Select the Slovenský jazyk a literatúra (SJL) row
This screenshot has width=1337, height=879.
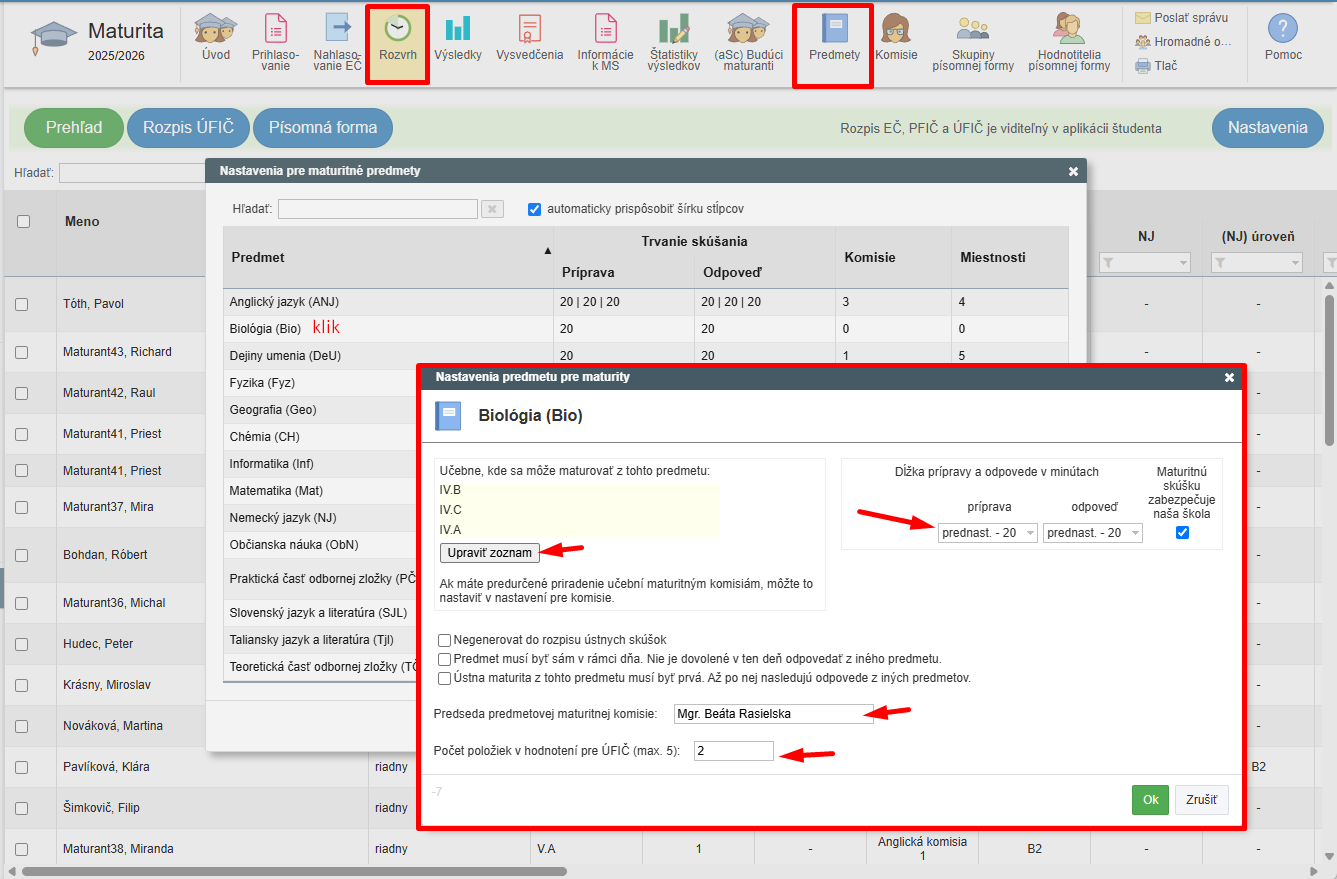(320, 612)
